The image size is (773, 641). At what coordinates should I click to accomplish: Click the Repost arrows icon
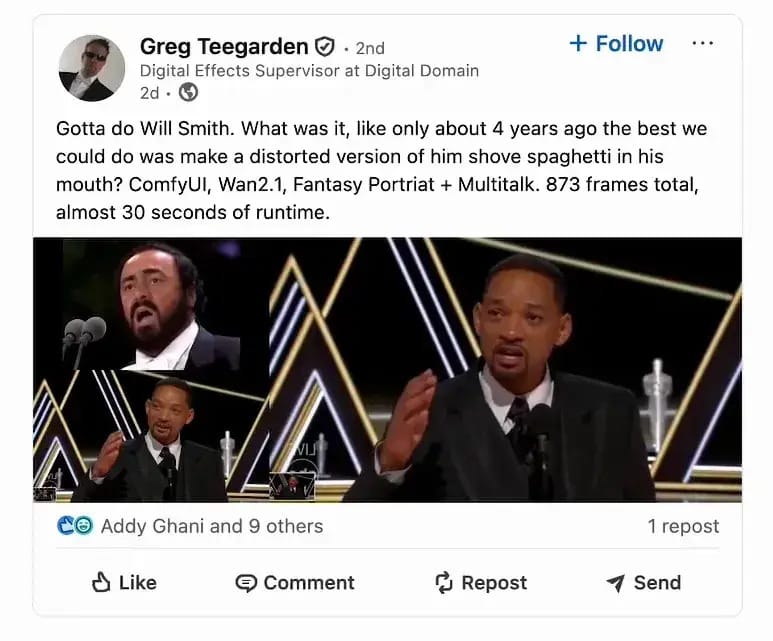tap(444, 582)
